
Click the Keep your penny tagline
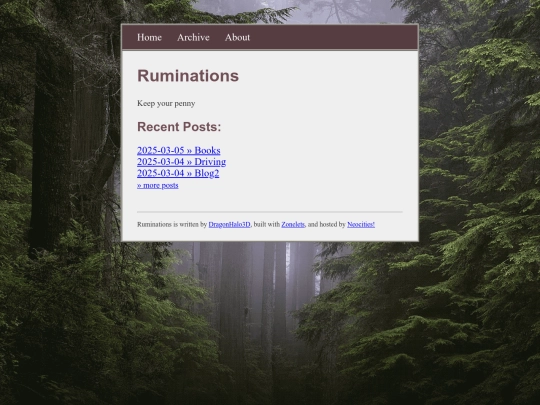point(166,103)
